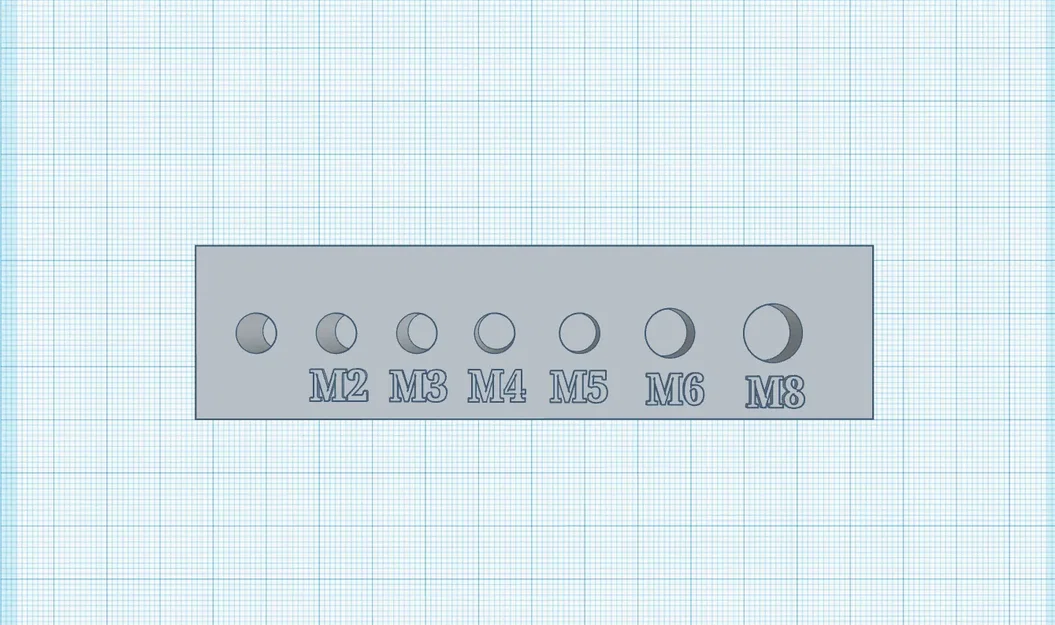Click the plate's top-left corner

196,246
